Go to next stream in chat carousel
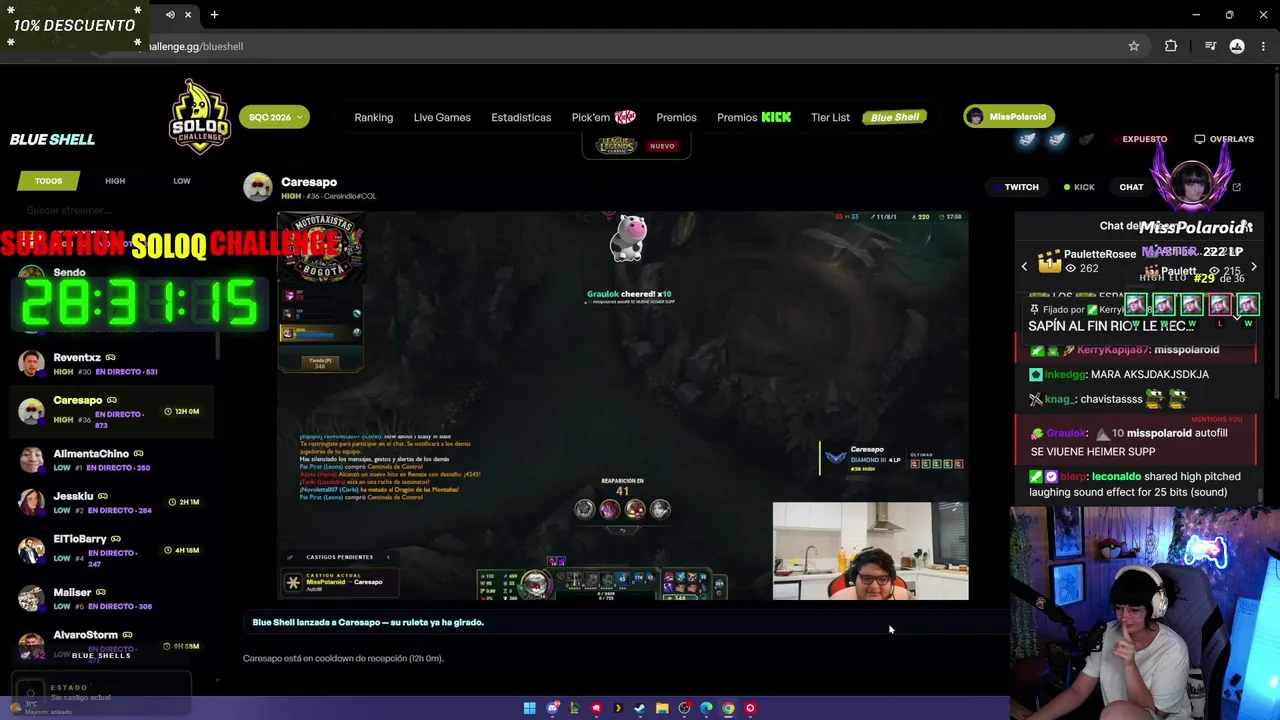 point(1254,267)
